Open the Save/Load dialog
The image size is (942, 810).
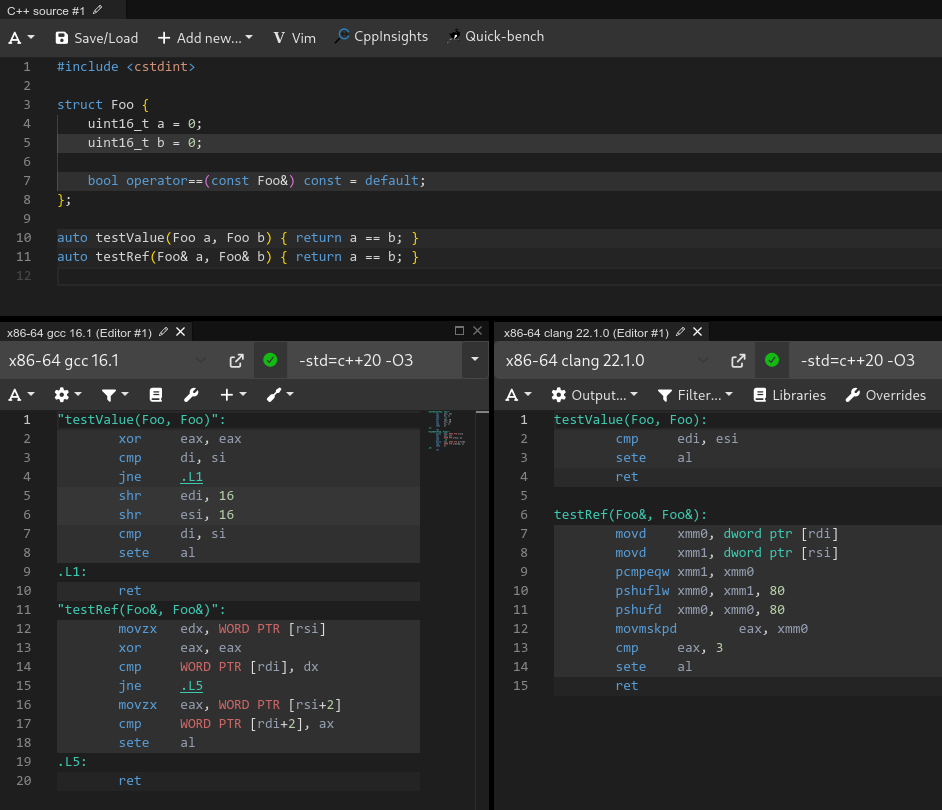97,38
